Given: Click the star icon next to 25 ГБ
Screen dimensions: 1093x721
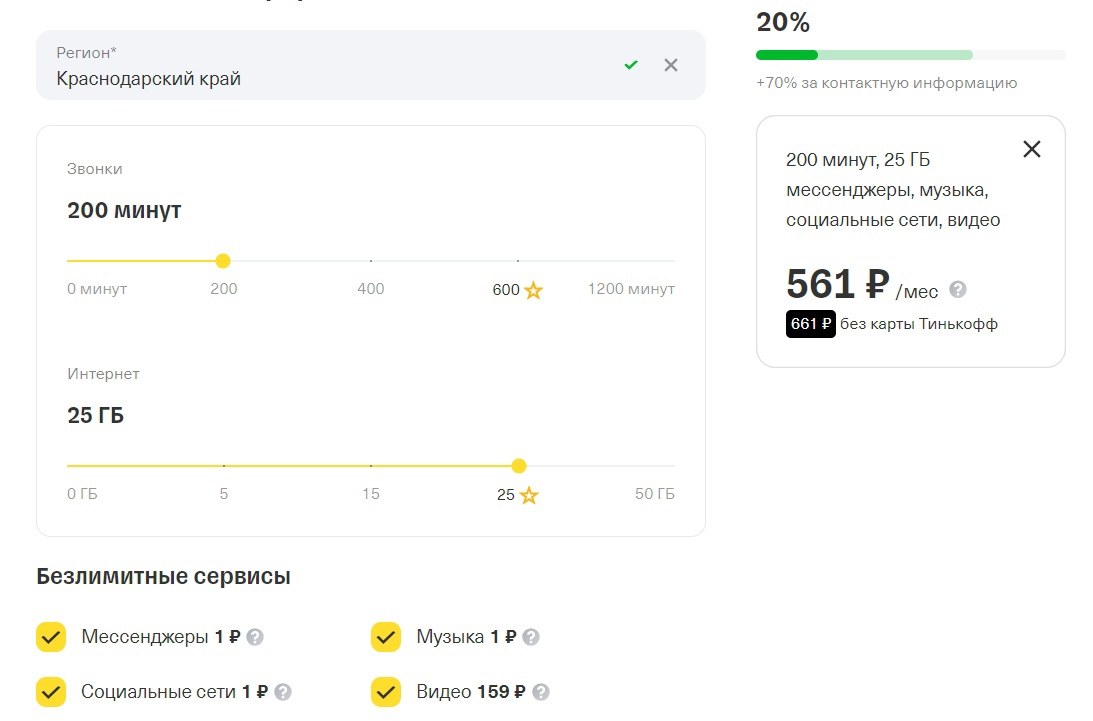Looking at the screenshot, I should pyautogui.click(x=529, y=495).
